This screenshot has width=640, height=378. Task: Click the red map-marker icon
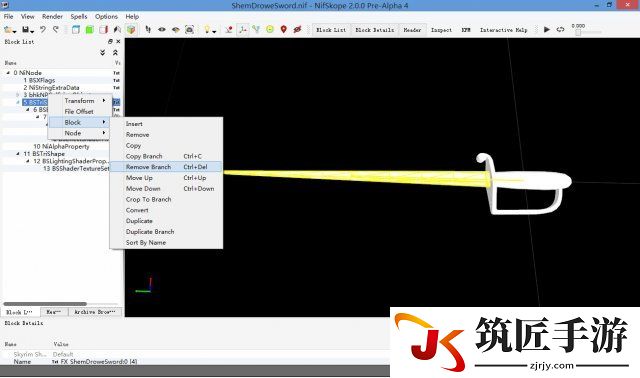[x=284, y=29]
